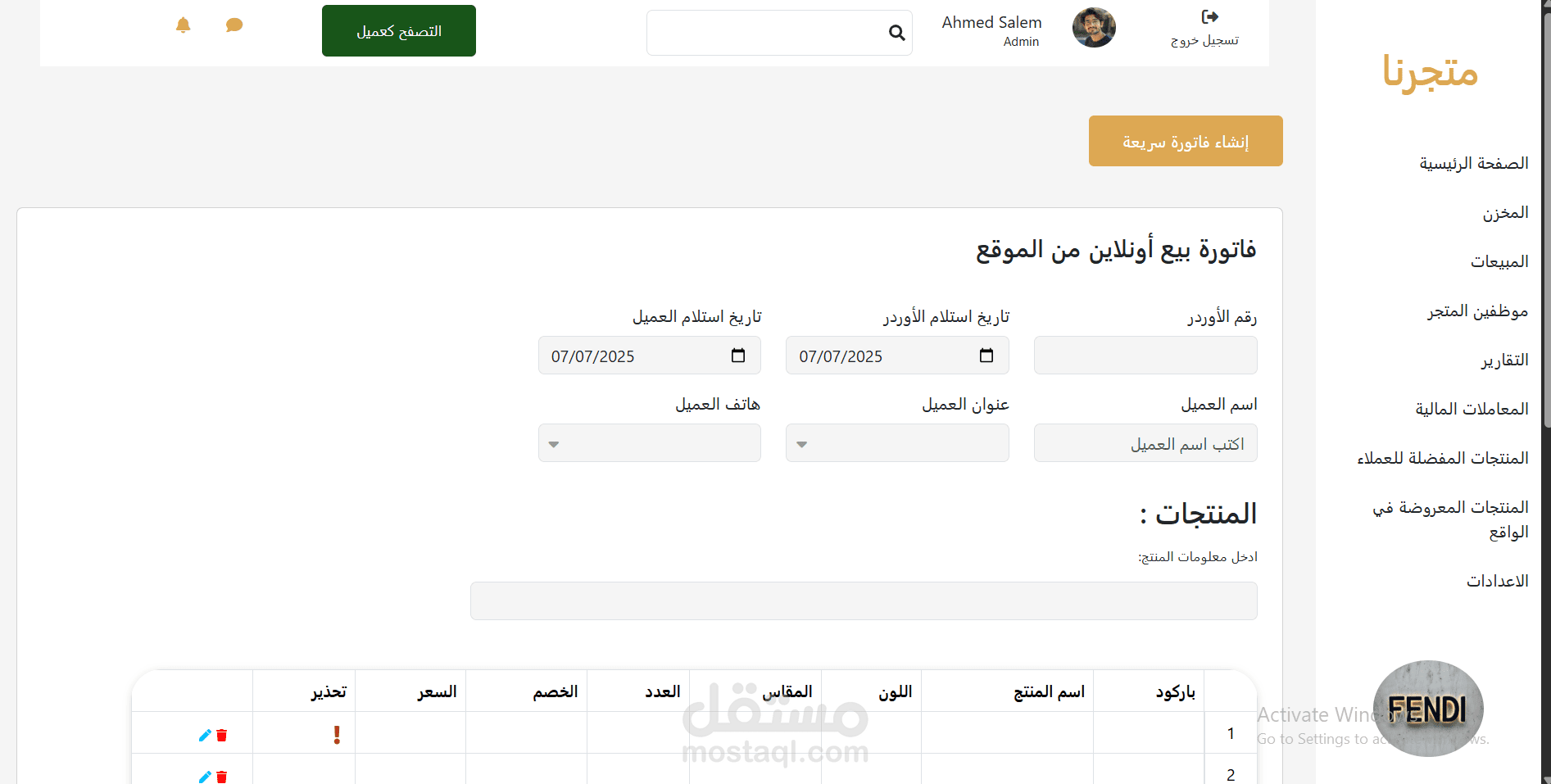This screenshot has width=1551, height=784.
Task: Open المخزن in the sidebar
Action: (x=1505, y=212)
